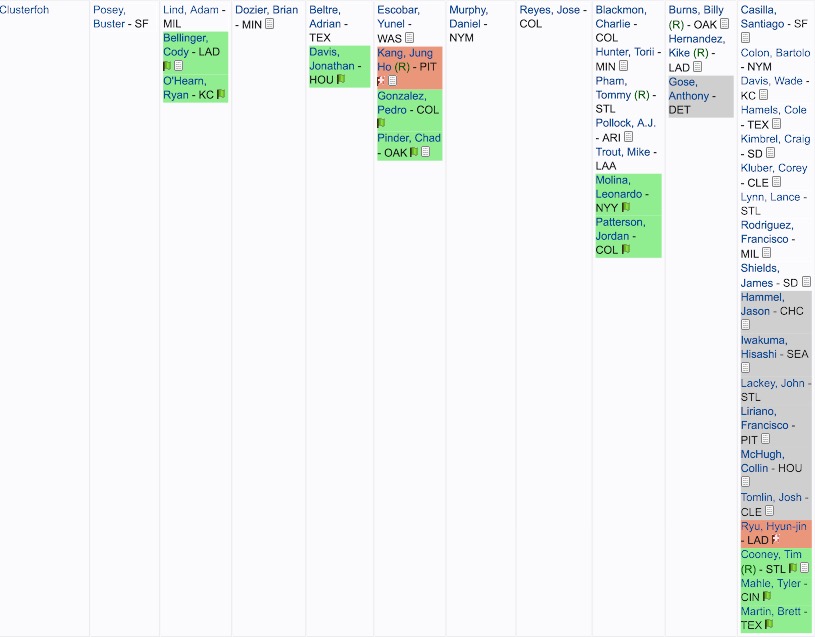Open Leonardo Molina's player page
Viewport: 815px width, 637px height.
[619, 187]
